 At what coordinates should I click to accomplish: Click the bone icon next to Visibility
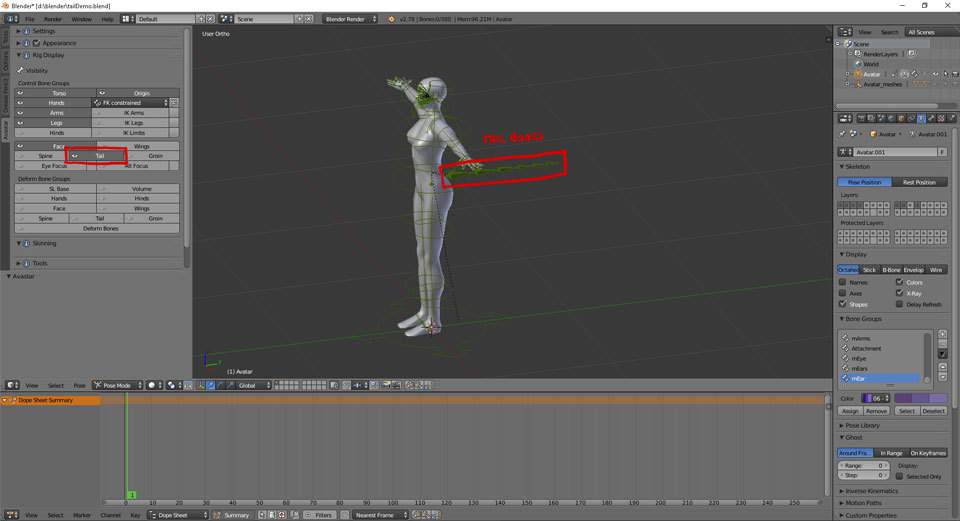(x=19, y=70)
